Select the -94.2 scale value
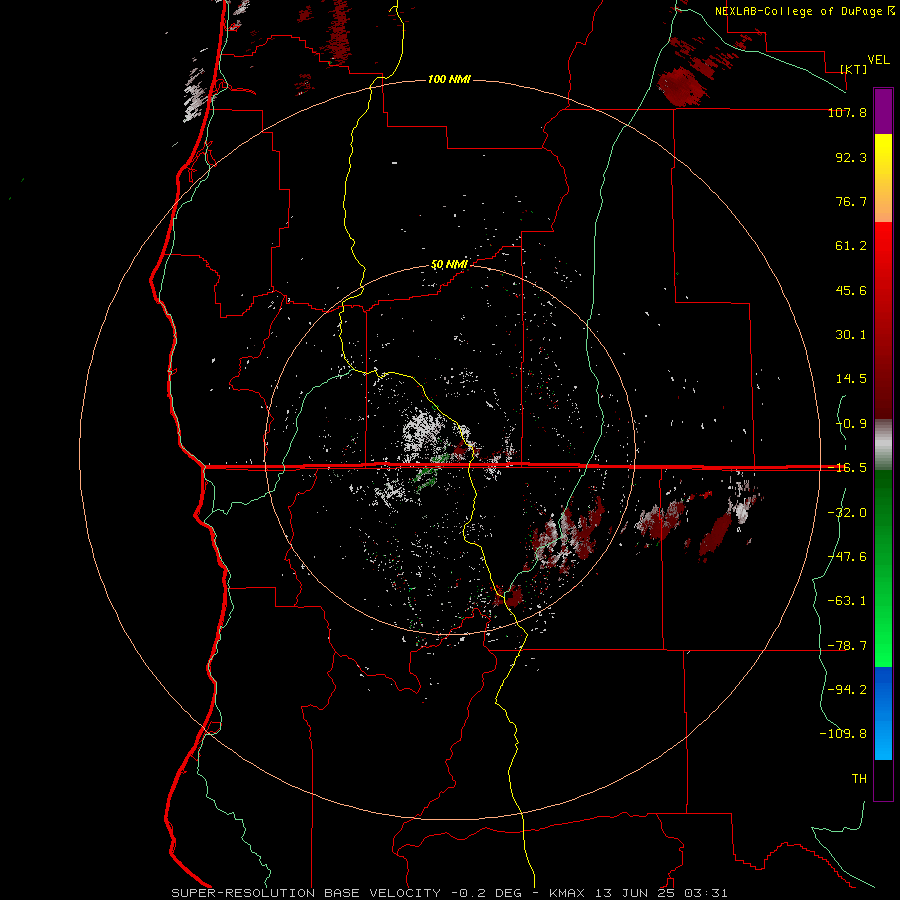900x900 pixels. [x=847, y=690]
